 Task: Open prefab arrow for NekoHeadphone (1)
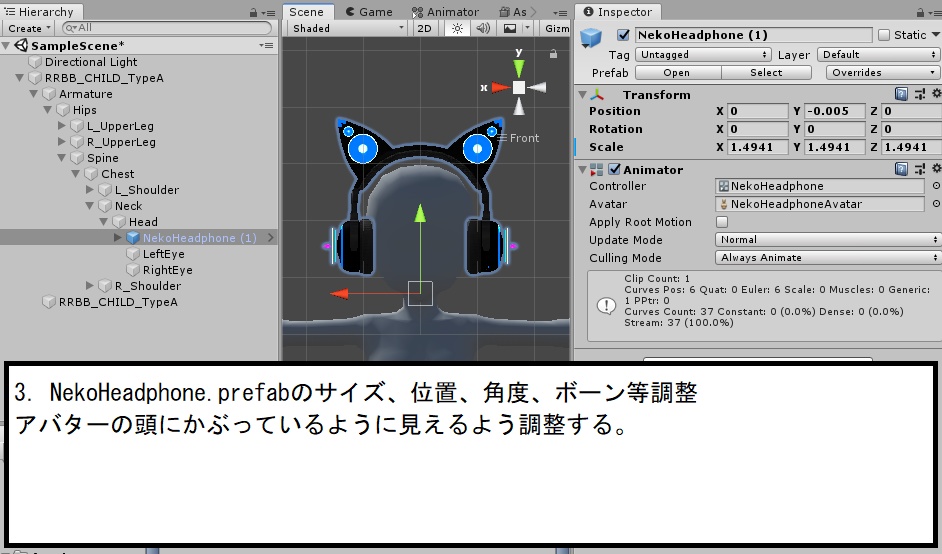271,238
